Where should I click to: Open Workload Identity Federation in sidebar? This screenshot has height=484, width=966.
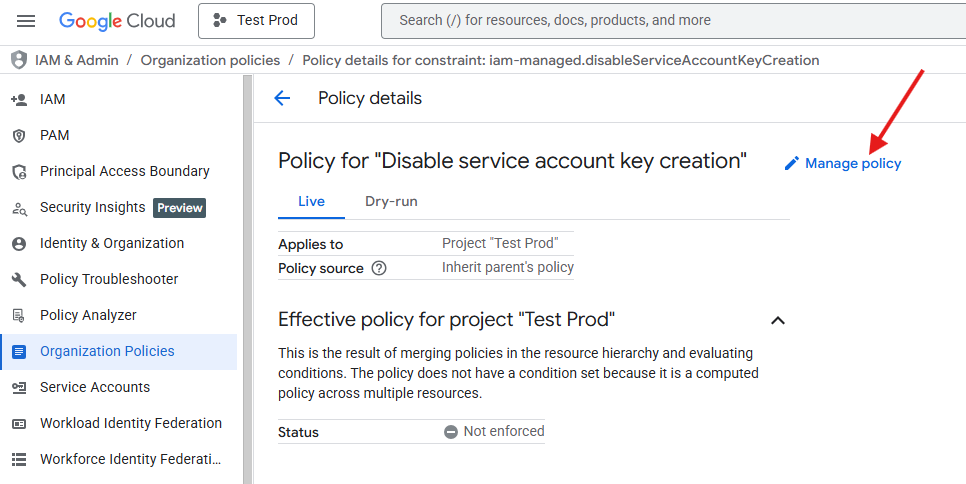coord(130,423)
